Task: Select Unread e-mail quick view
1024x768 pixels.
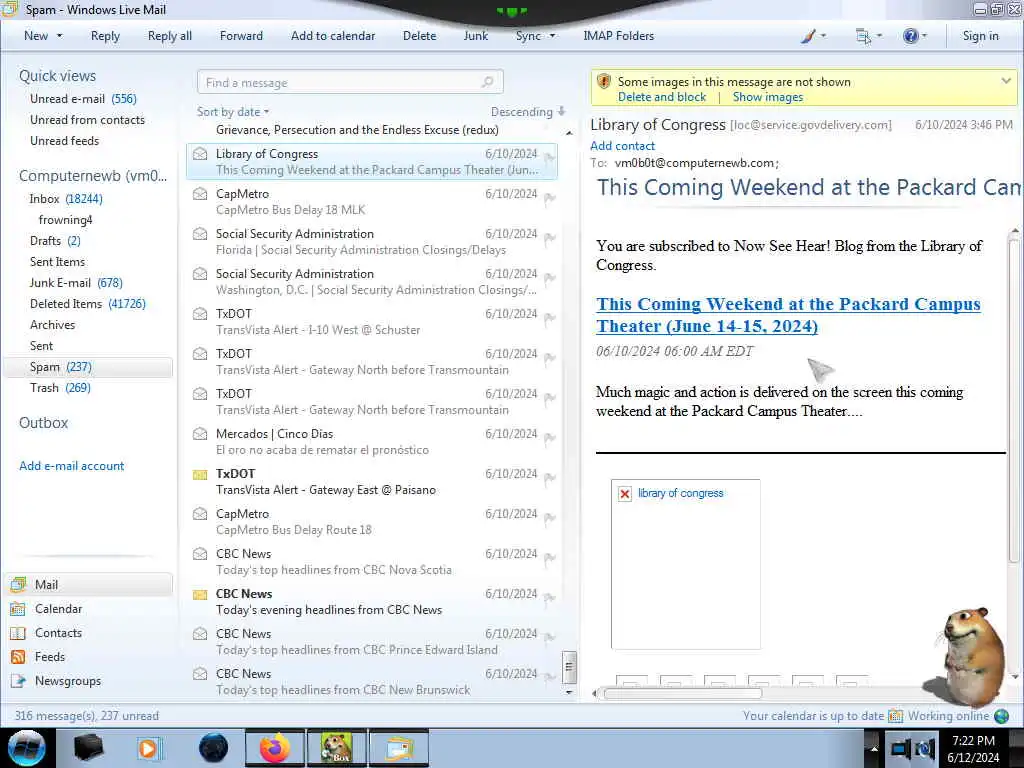Action: click(83, 99)
